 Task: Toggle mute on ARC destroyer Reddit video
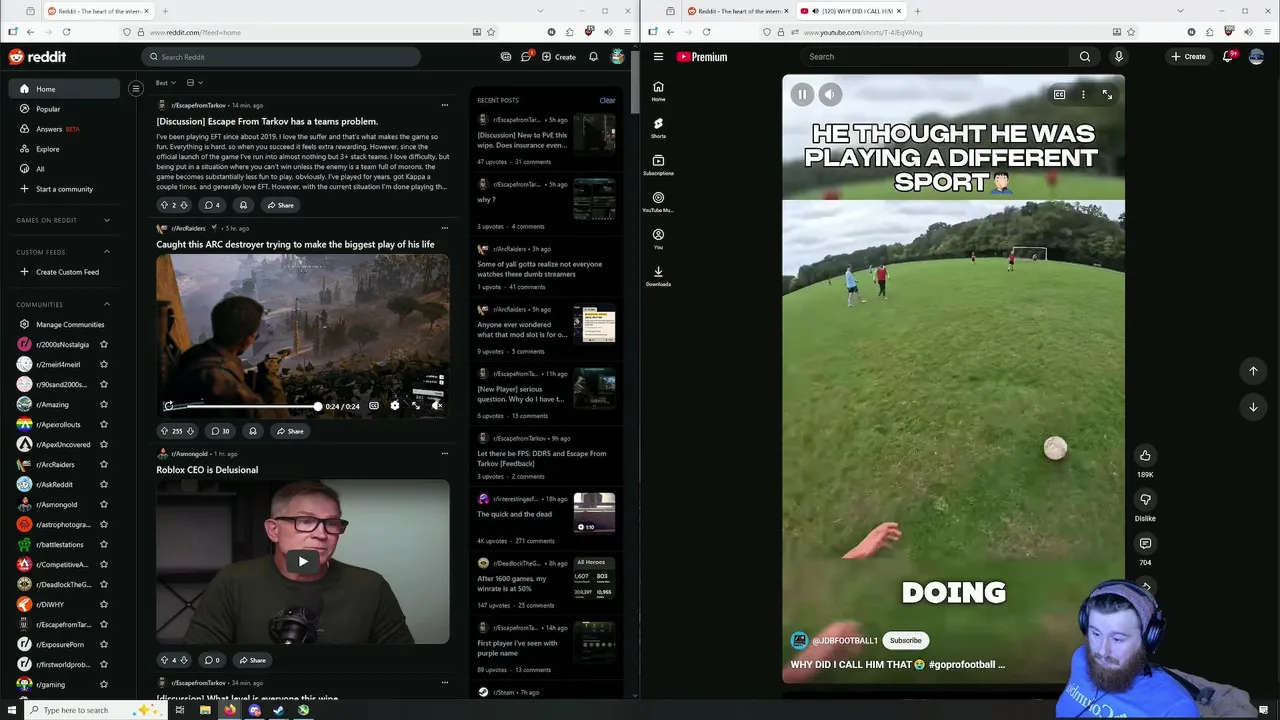point(437,406)
